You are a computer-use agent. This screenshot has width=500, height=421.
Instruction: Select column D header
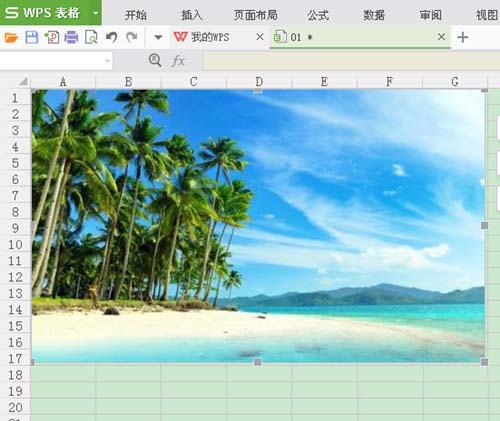(259, 82)
